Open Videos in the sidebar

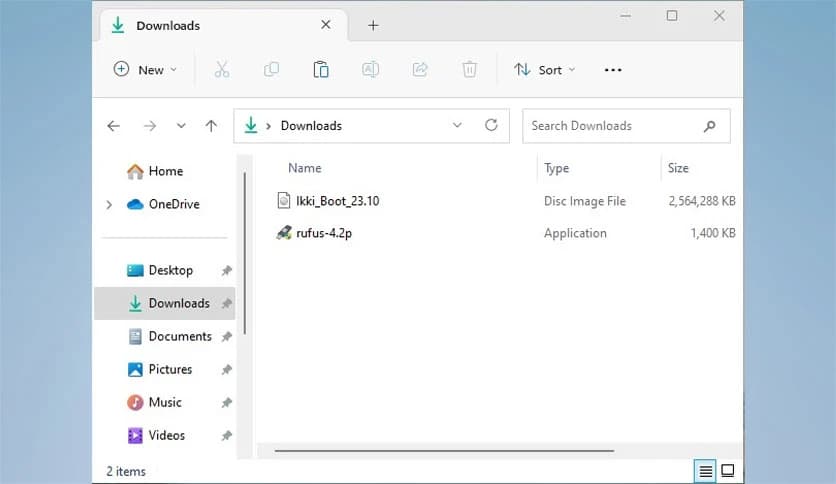(156, 435)
